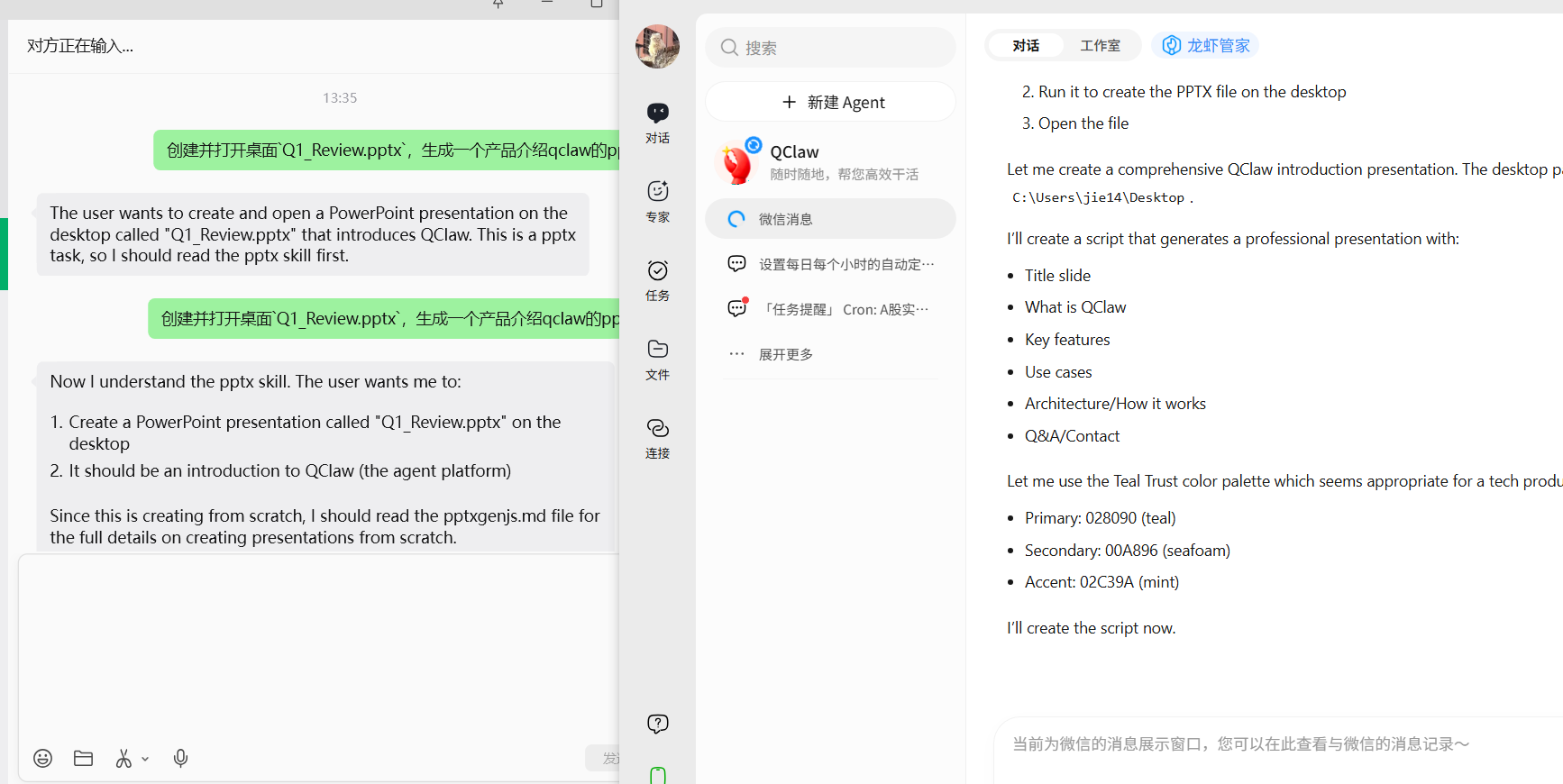1563x784 pixels.
Task: Click the 'What is QClaw' bullet
Action: click(1075, 307)
